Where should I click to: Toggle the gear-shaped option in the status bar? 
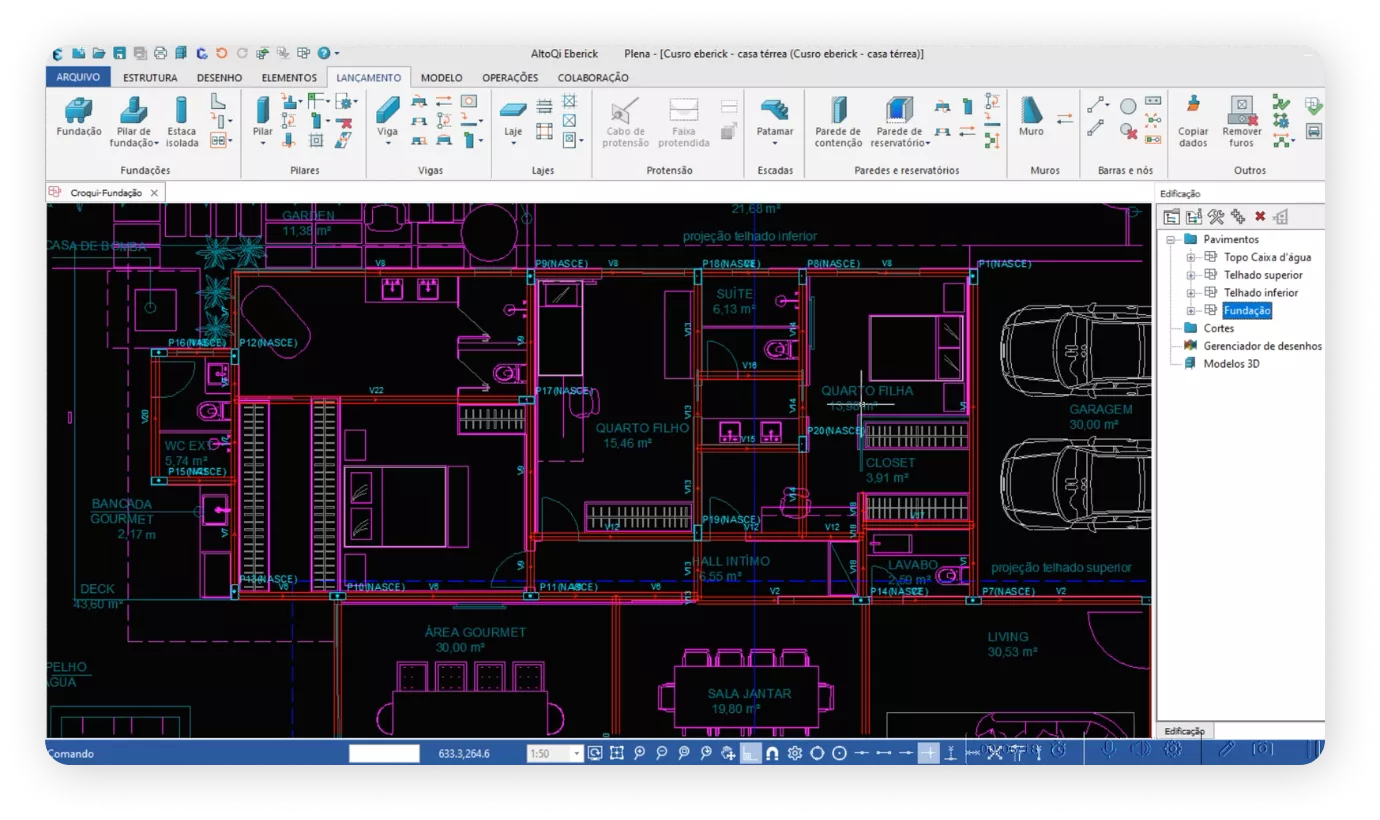coord(795,753)
